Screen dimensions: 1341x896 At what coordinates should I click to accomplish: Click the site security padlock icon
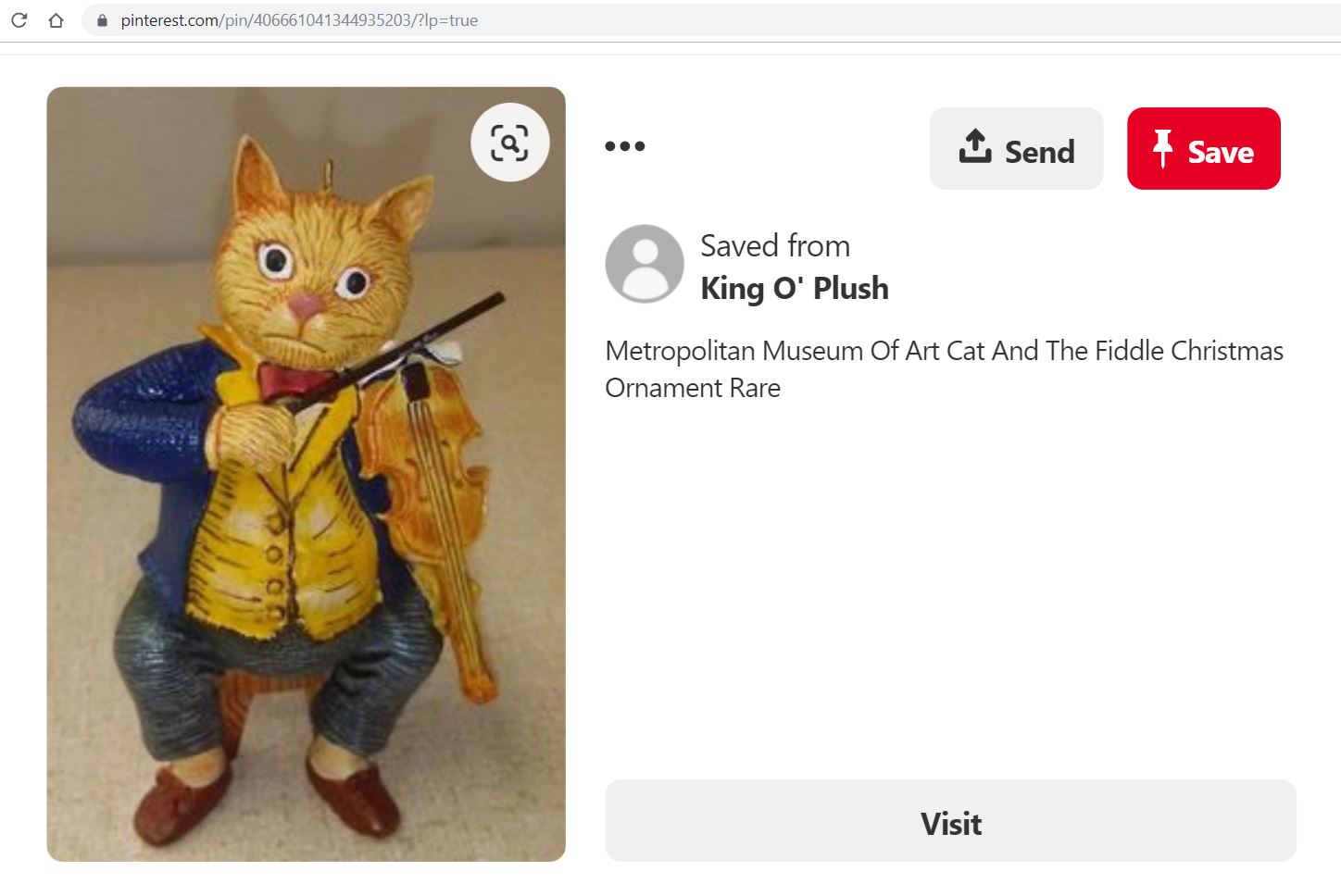click(x=102, y=19)
